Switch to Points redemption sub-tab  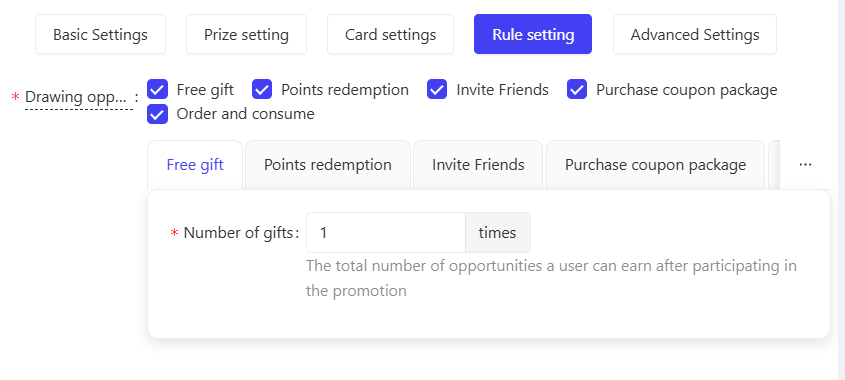click(x=328, y=165)
